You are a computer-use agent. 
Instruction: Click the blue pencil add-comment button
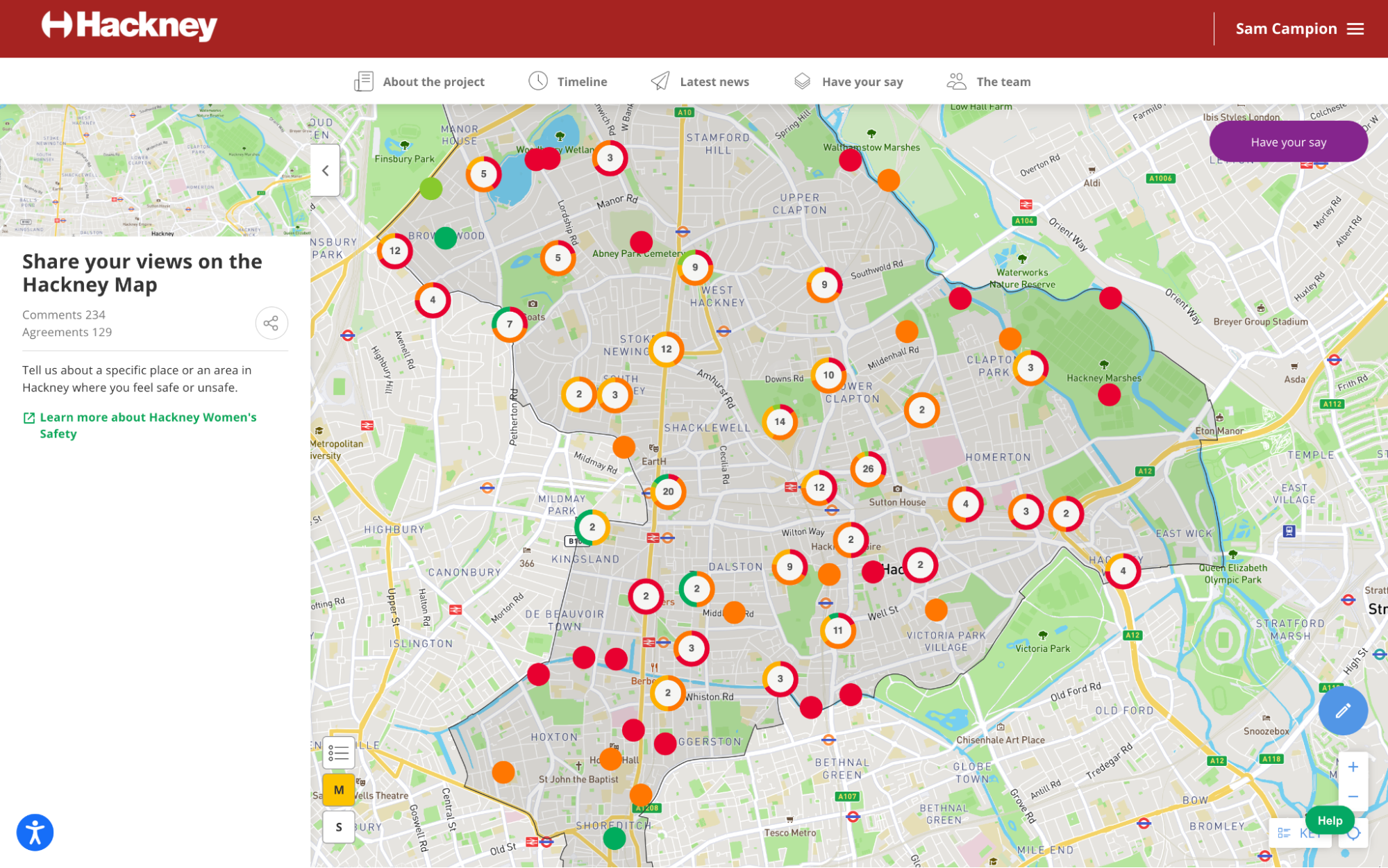tap(1342, 710)
